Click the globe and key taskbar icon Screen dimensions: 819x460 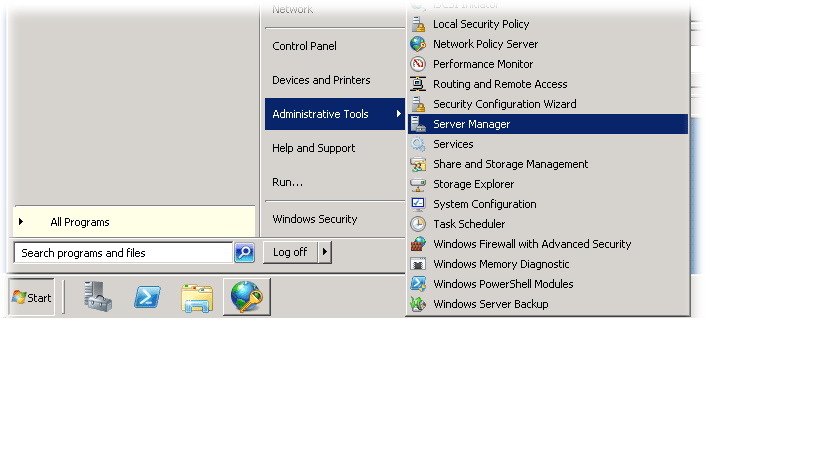[246, 297]
